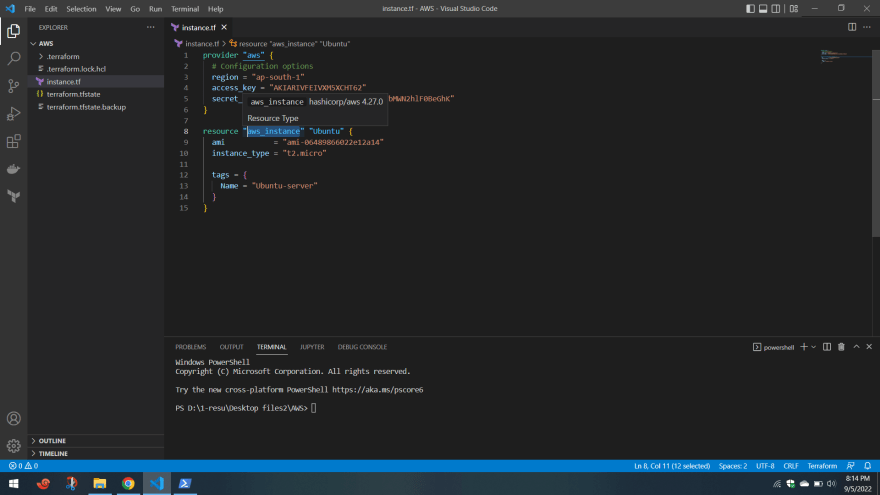880x495 pixels.
Task: Switch to the Jupyter panel tab
Action: coord(312,347)
